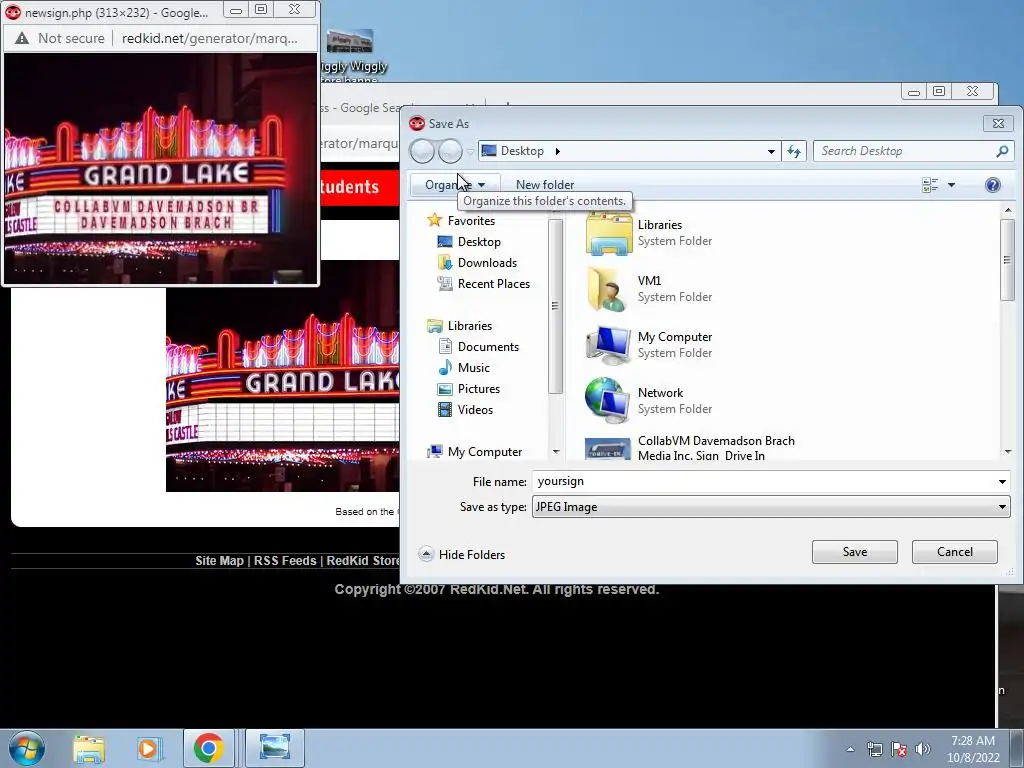1024x768 pixels.
Task: Open the Save as type dropdown
Action: 771,507
